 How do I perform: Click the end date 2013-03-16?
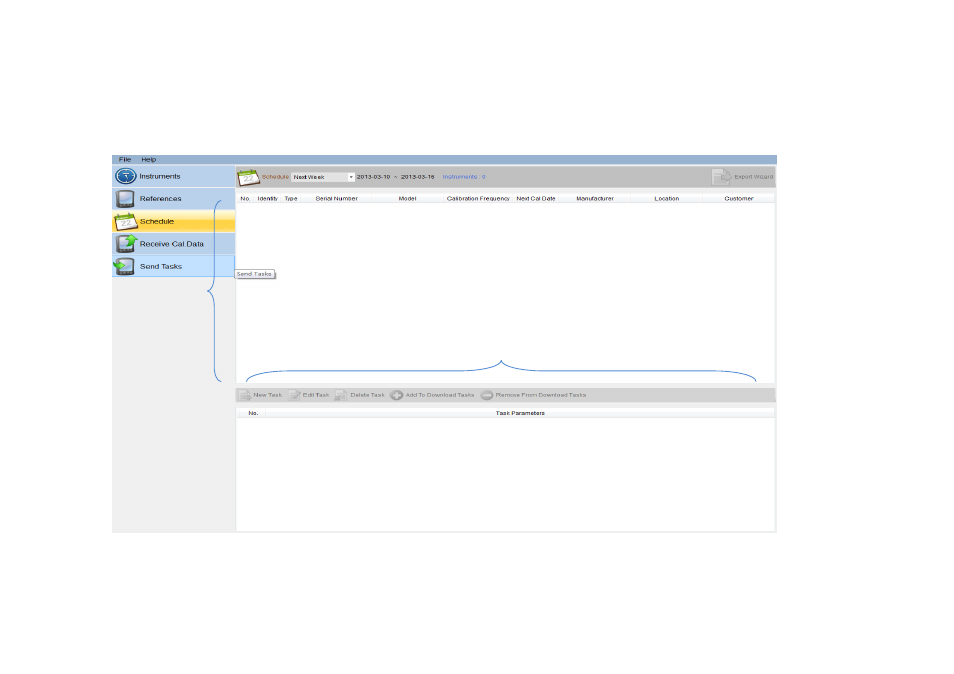[417, 177]
